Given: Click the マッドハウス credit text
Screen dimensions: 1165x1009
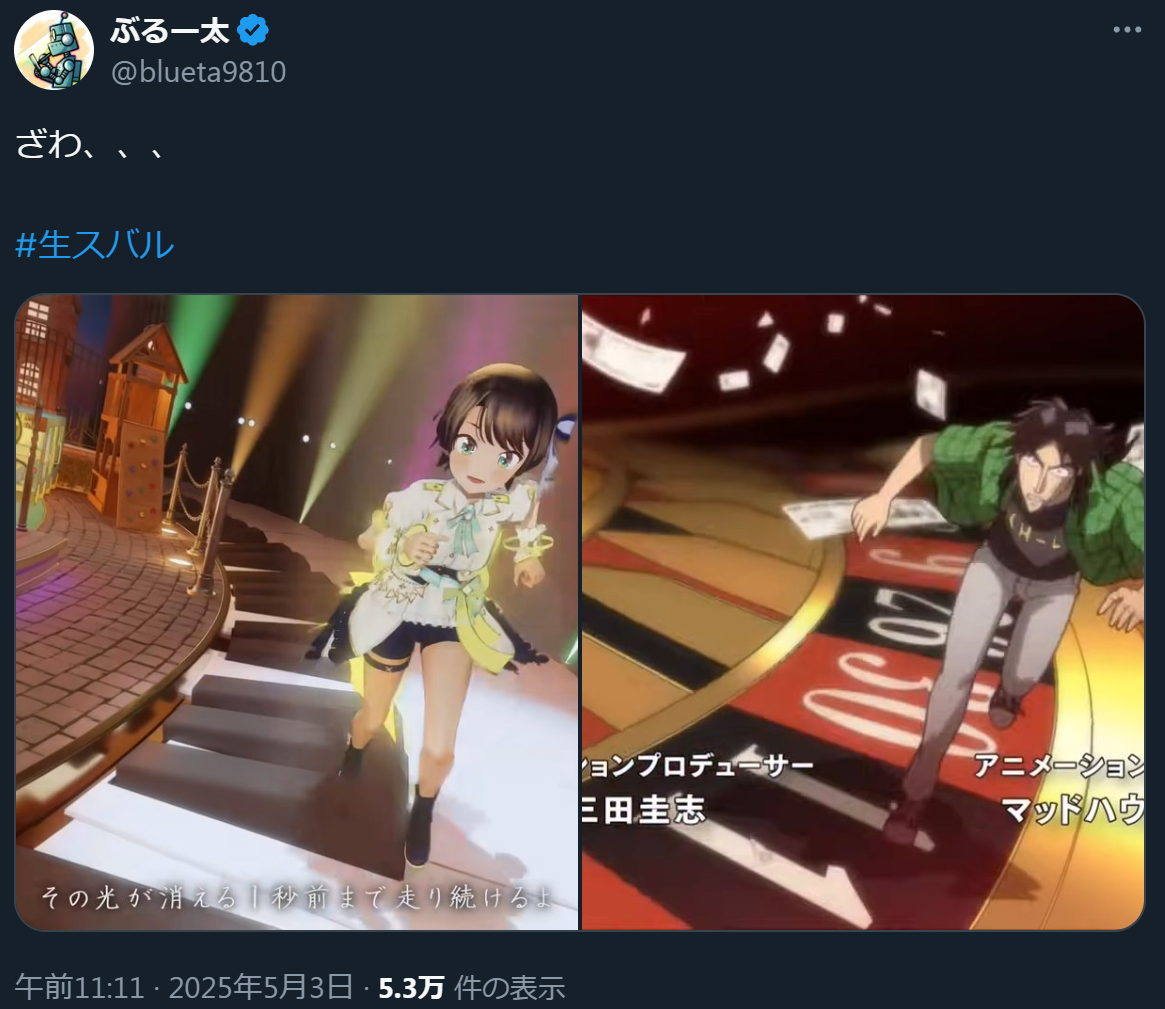Looking at the screenshot, I should (1073, 809).
